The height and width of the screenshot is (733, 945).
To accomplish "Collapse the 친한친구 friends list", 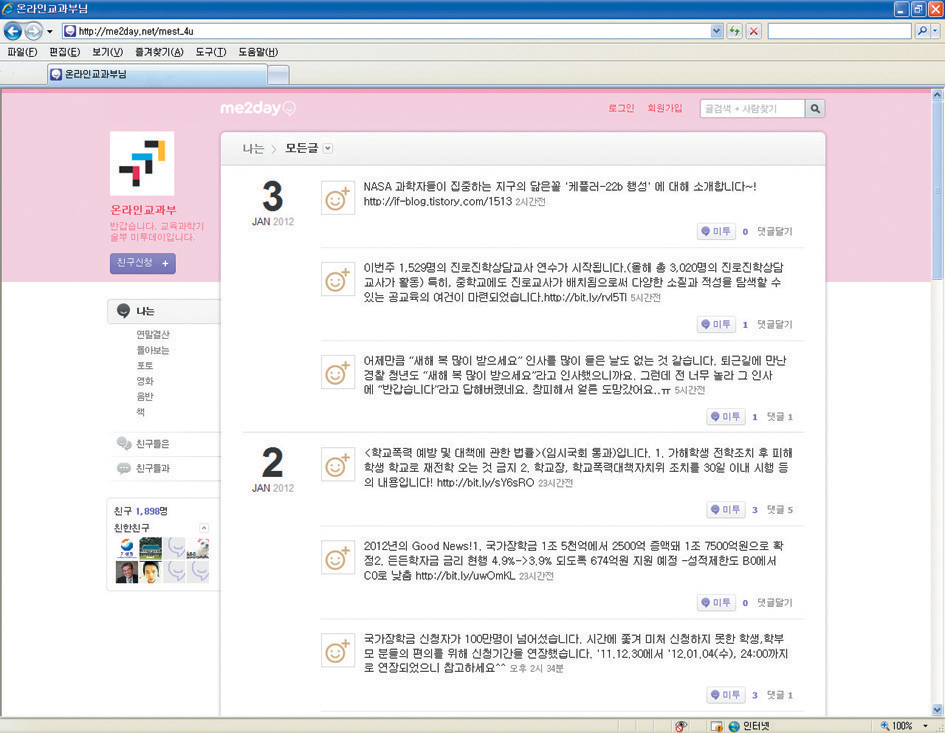I will 204,527.
